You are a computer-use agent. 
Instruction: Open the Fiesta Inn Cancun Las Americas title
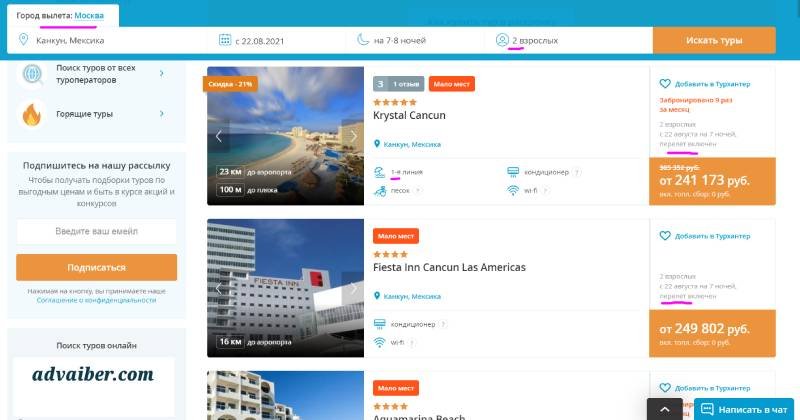(449, 267)
